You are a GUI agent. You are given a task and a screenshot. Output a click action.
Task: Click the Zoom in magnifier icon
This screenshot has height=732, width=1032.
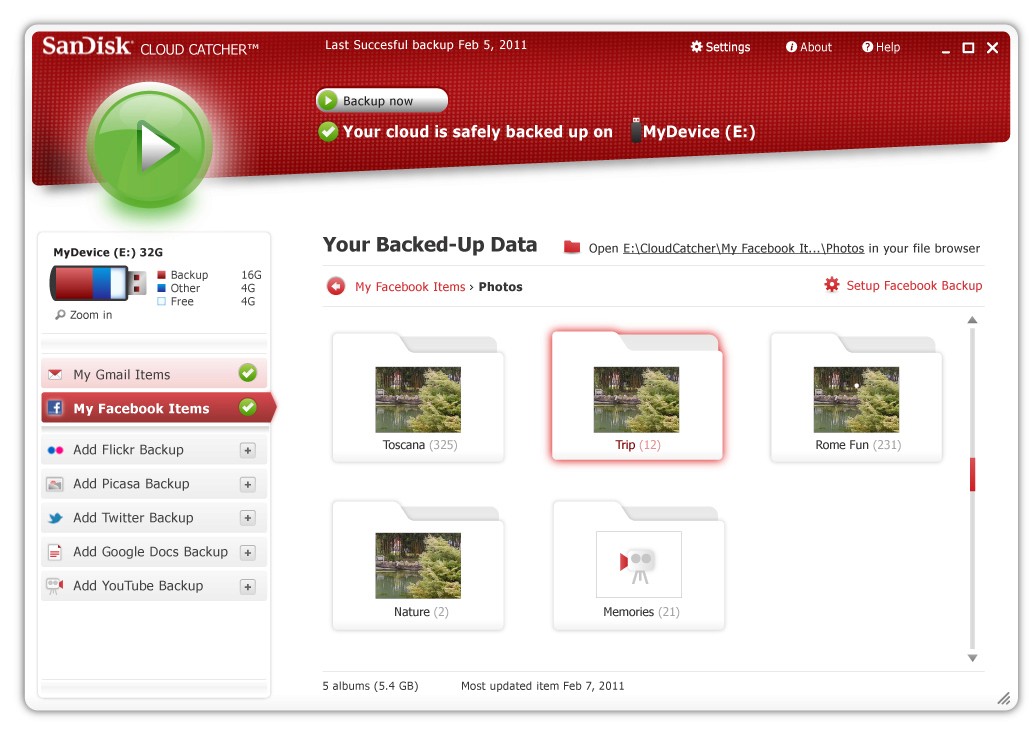coord(60,315)
